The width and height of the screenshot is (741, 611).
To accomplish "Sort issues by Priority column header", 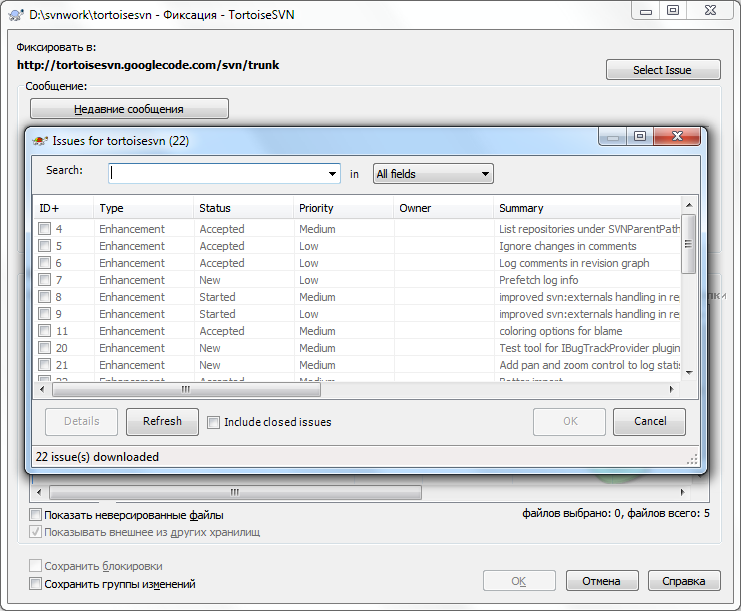I will 344,208.
